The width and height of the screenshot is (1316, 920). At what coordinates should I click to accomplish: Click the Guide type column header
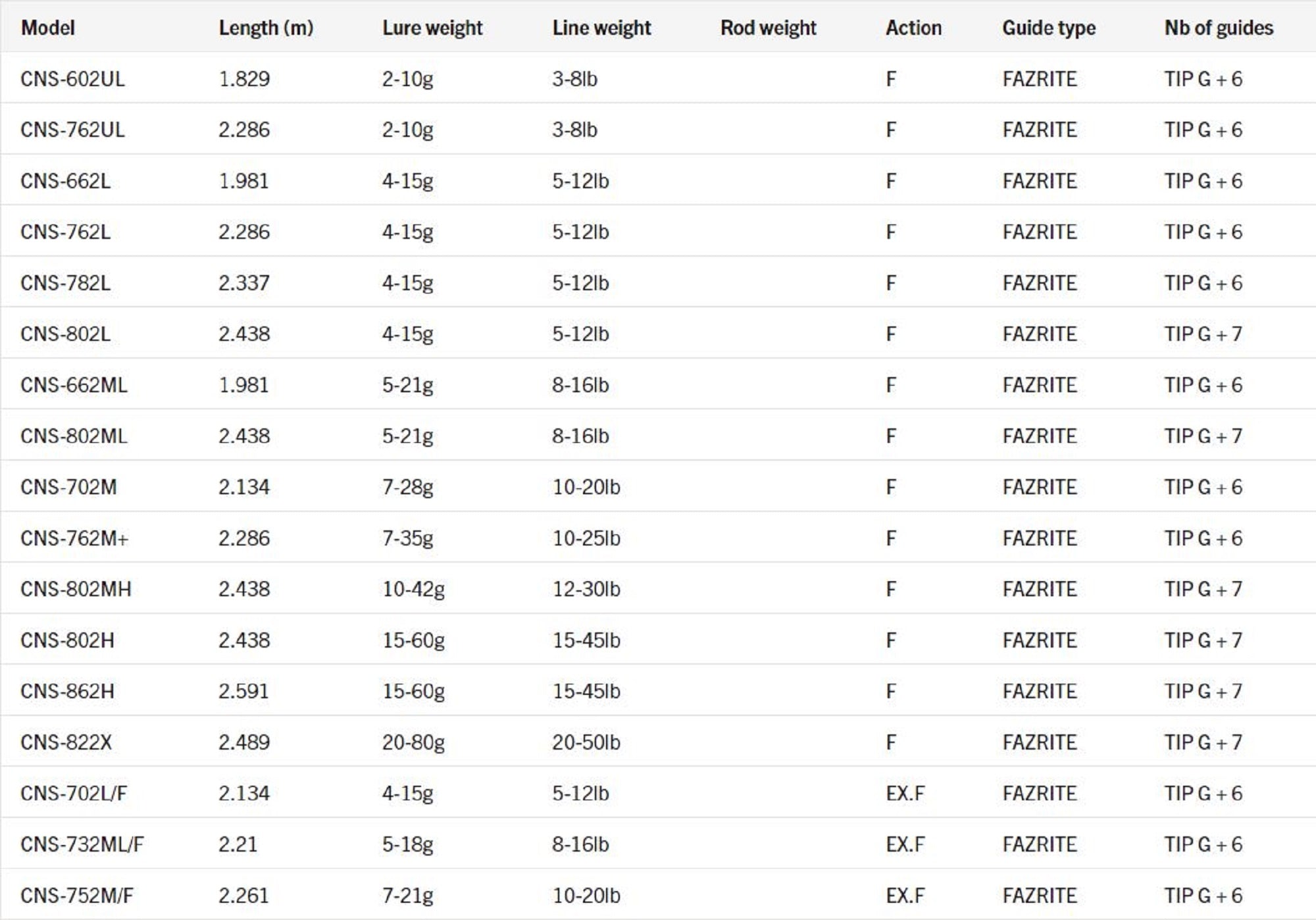coord(1049,28)
